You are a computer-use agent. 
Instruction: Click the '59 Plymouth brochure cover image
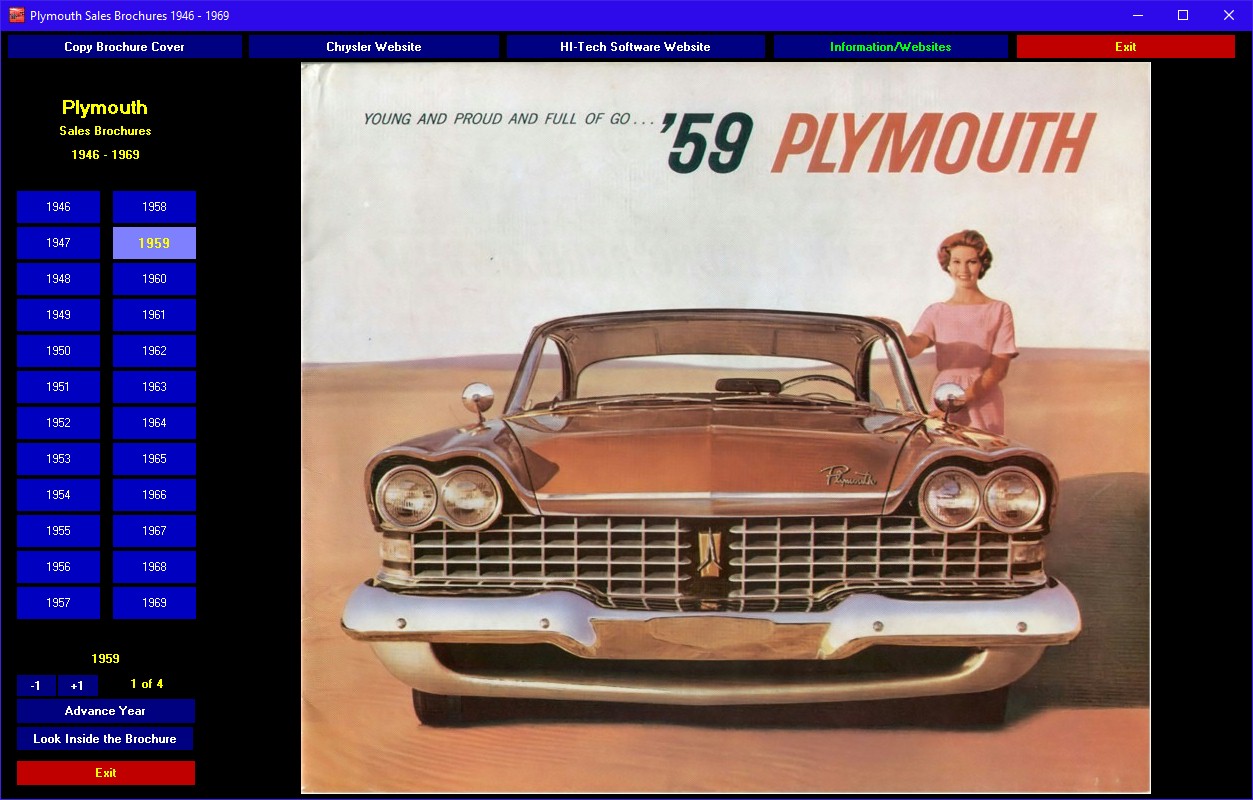[726, 428]
